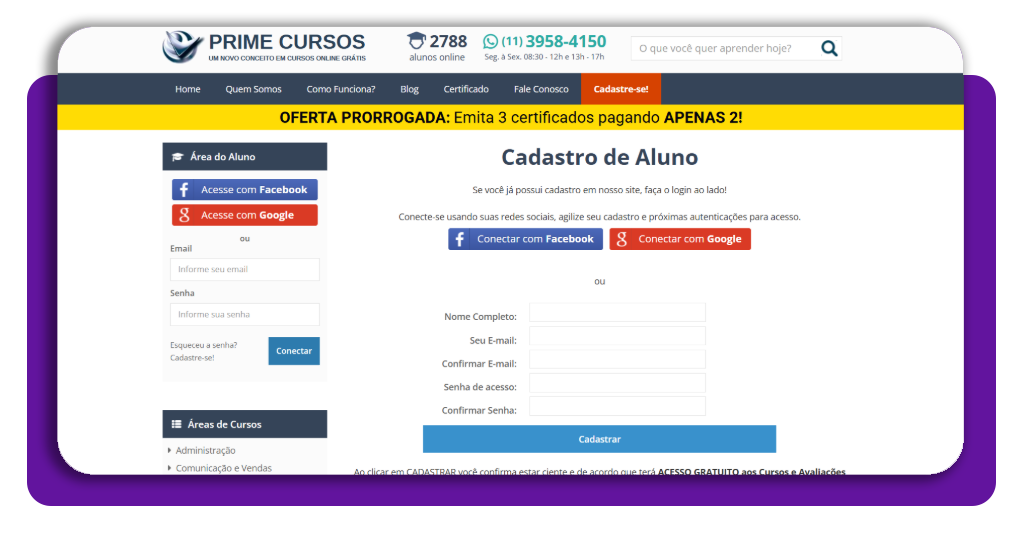The image size is (1024, 536).
Task: Focus the Confirmar Senha field
Action: [617, 407]
